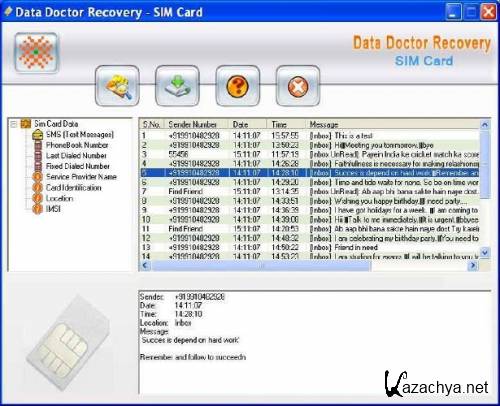The image size is (500, 406).
Task: Select row 2 'Meeting you tommorow' message
Action: click(310, 145)
